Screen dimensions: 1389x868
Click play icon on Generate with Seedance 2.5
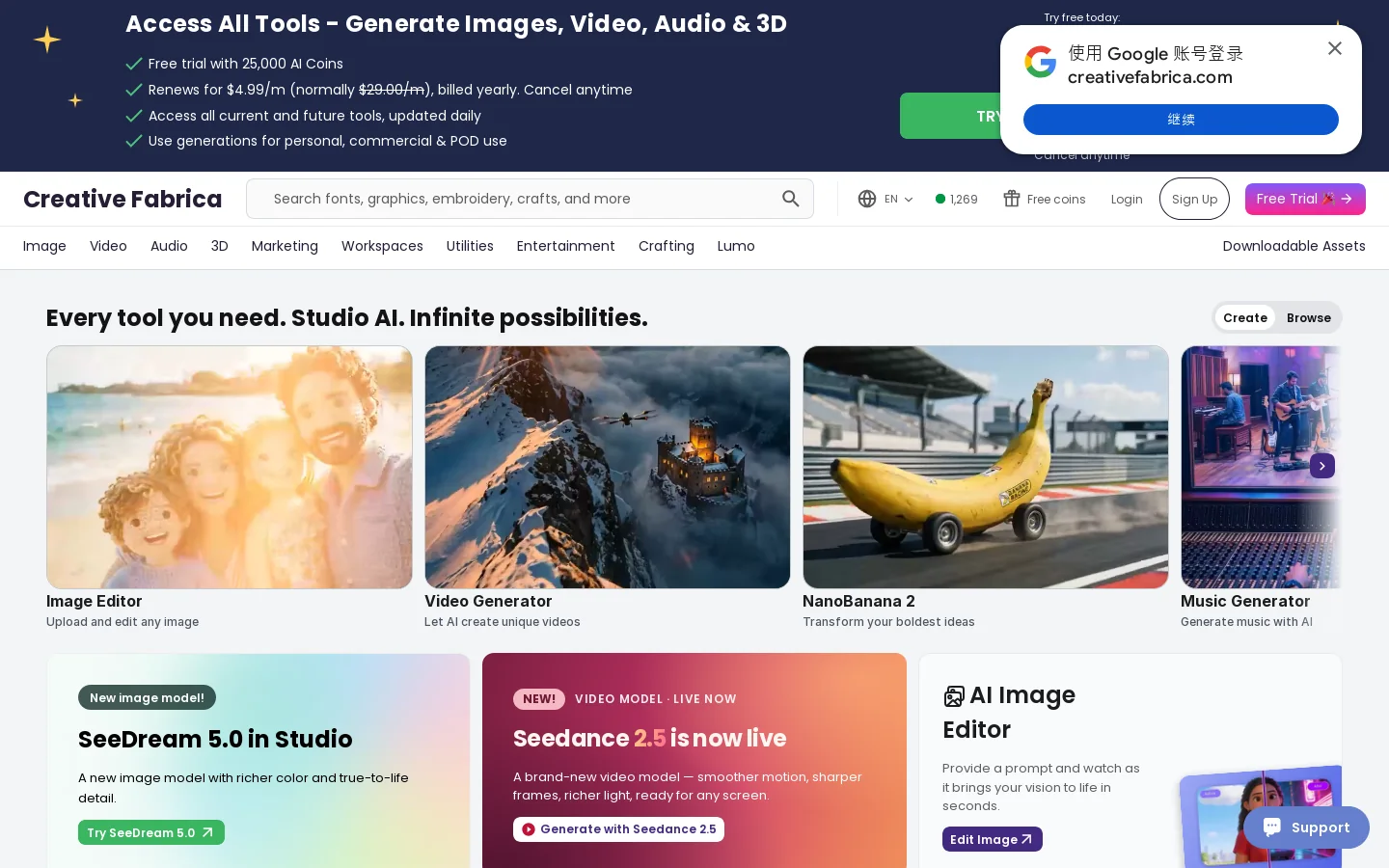[x=529, y=829]
